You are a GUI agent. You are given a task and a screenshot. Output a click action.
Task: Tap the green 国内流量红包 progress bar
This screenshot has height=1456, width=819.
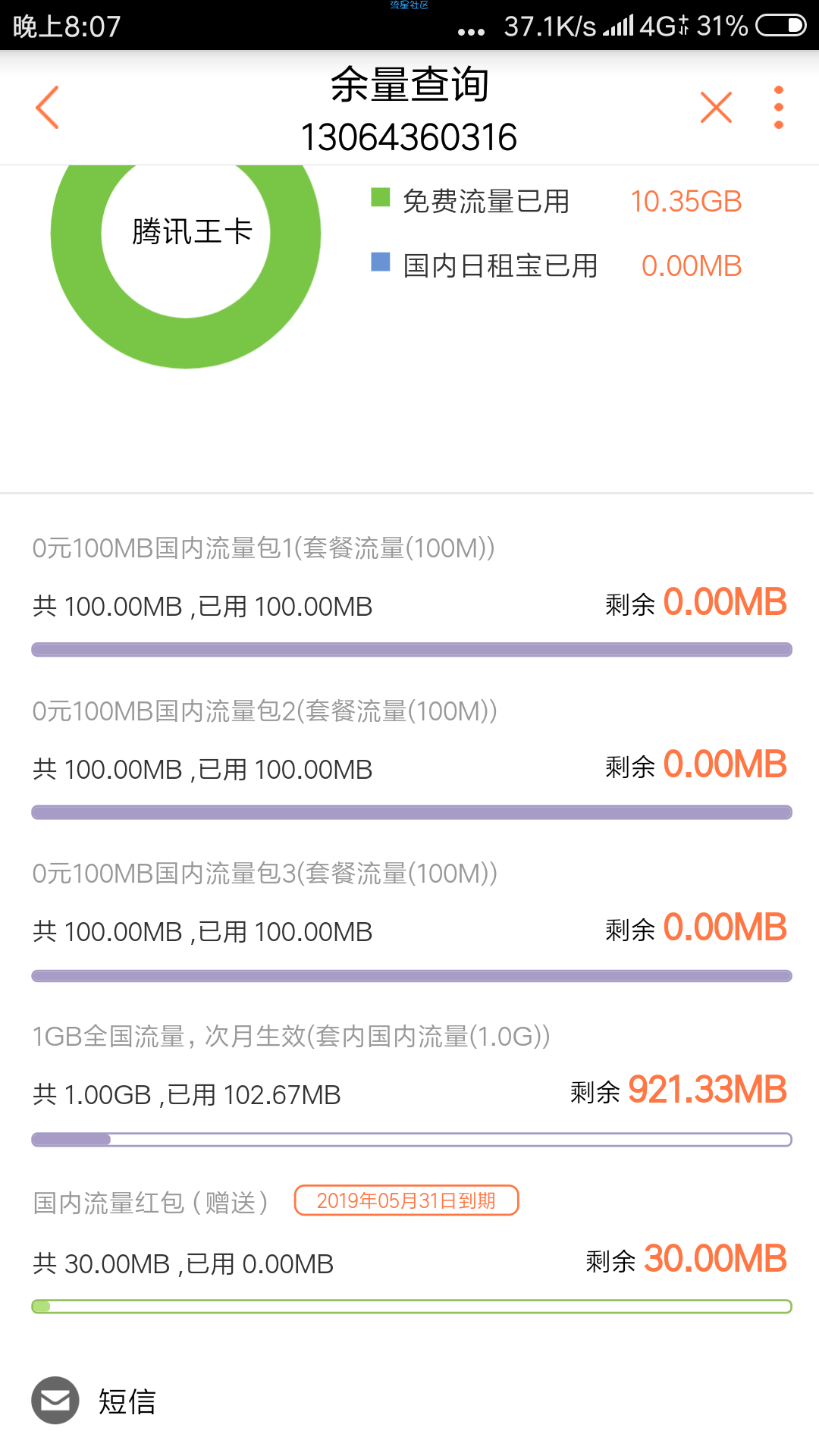412,1306
